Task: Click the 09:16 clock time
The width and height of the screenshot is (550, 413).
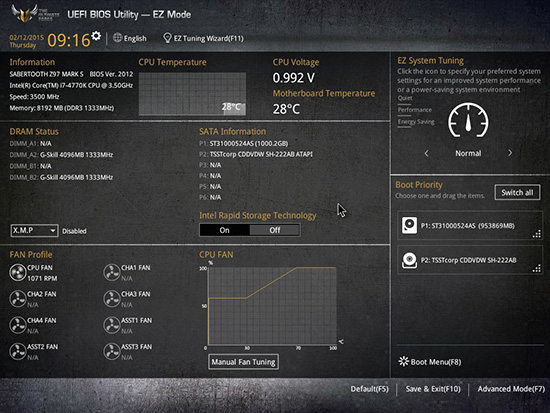Action: (69, 40)
